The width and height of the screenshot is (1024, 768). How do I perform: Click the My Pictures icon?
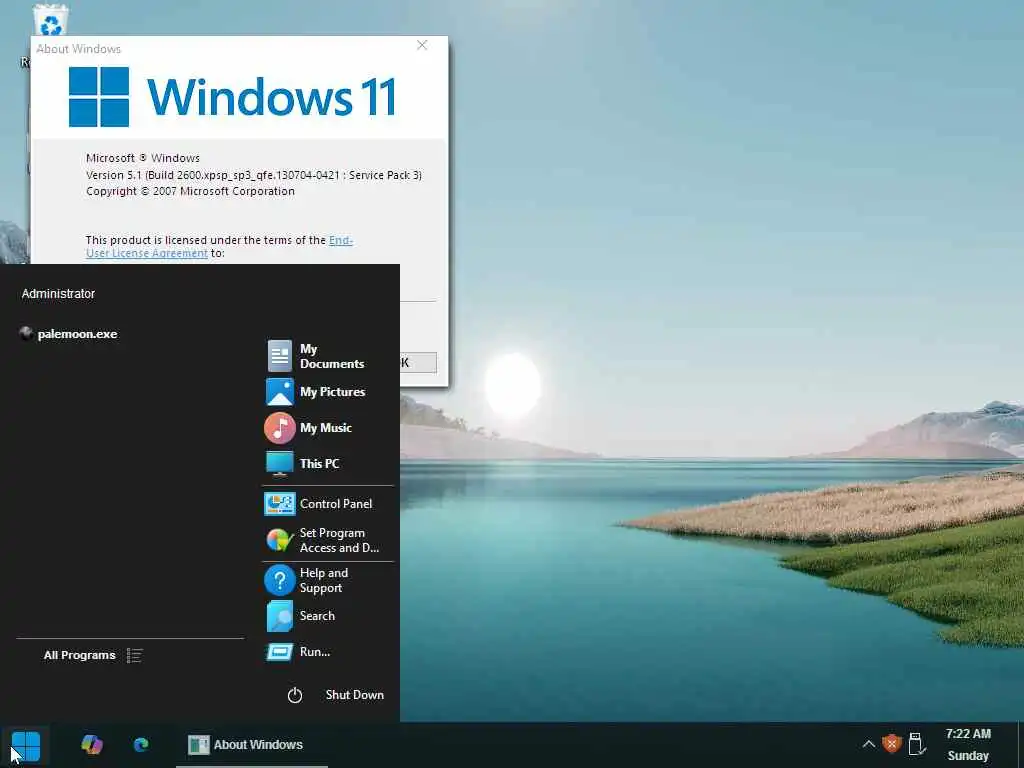[280, 392]
